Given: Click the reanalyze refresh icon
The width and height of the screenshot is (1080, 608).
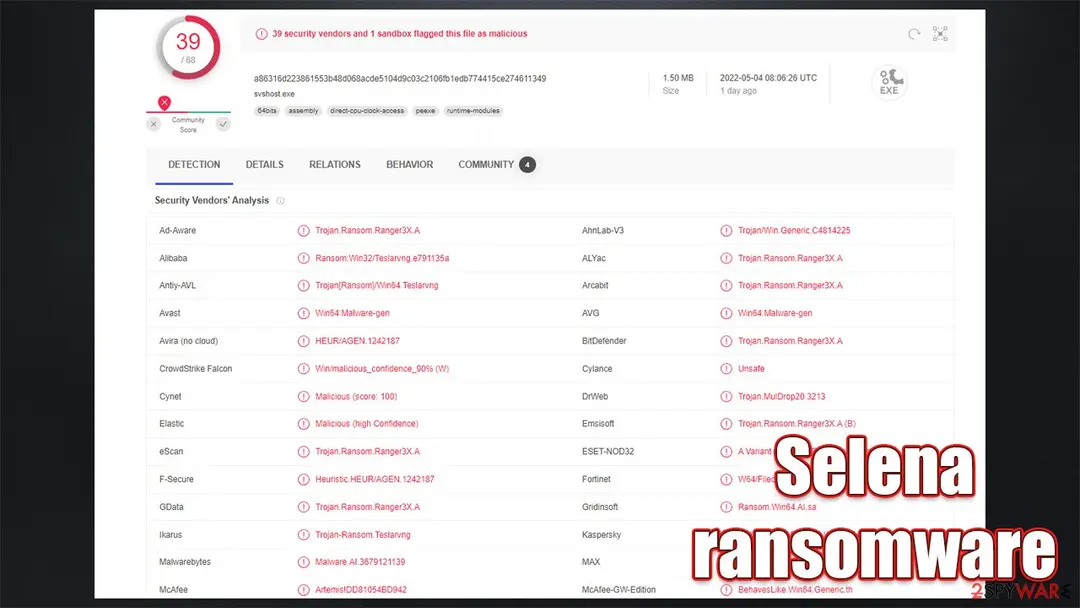Looking at the screenshot, I should click(914, 34).
